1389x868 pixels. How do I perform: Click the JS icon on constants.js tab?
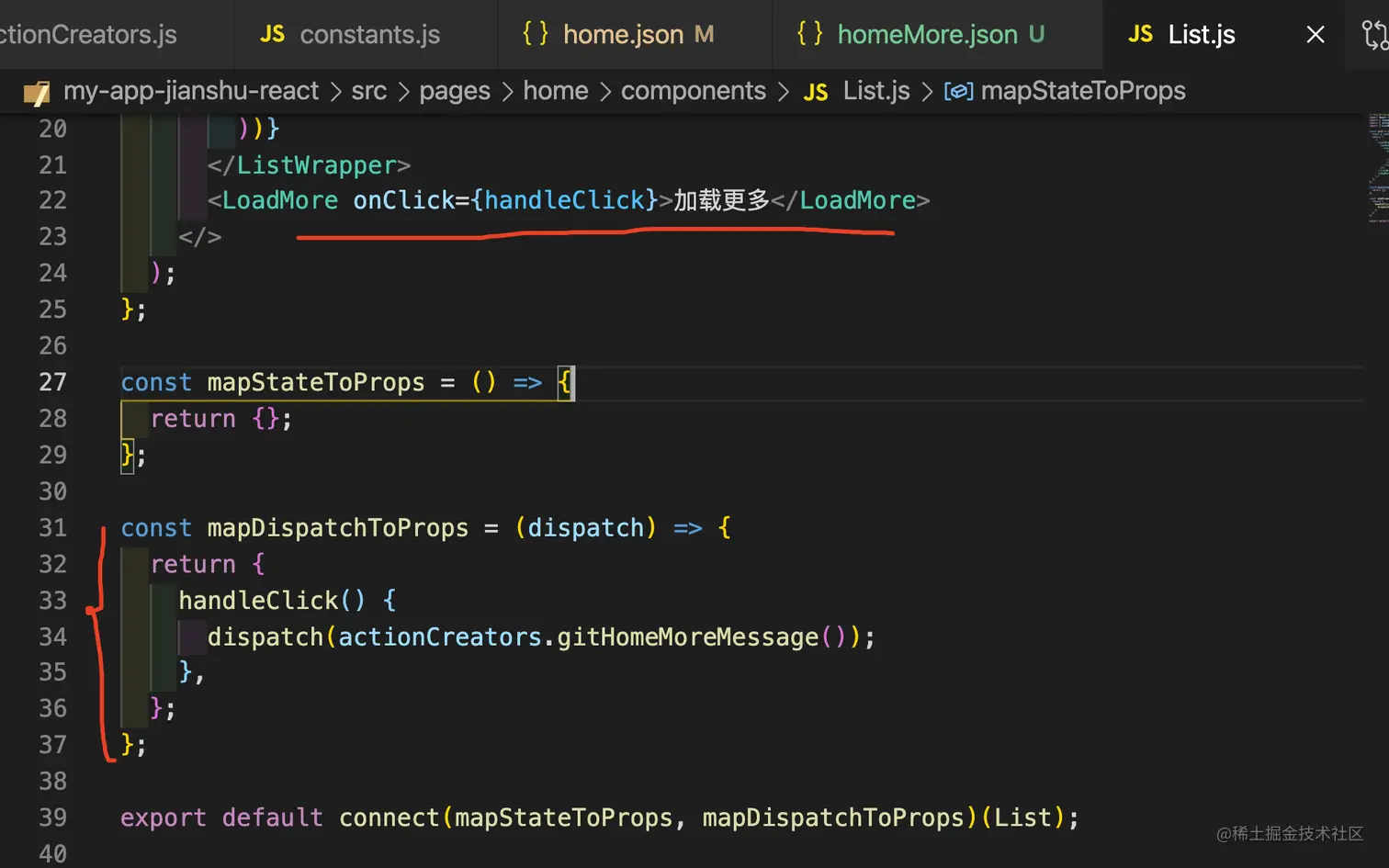tap(272, 35)
